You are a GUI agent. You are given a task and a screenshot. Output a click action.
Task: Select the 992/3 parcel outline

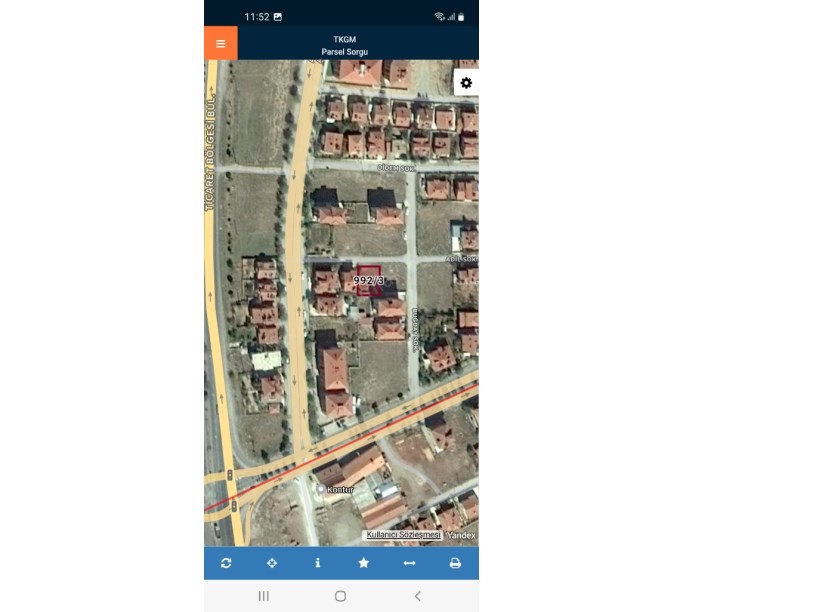(x=369, y=281)
